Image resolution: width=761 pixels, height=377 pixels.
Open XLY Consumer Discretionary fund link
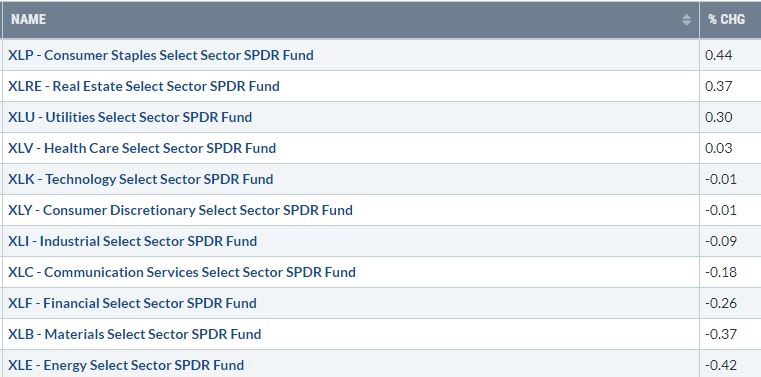tap(180, 210)
